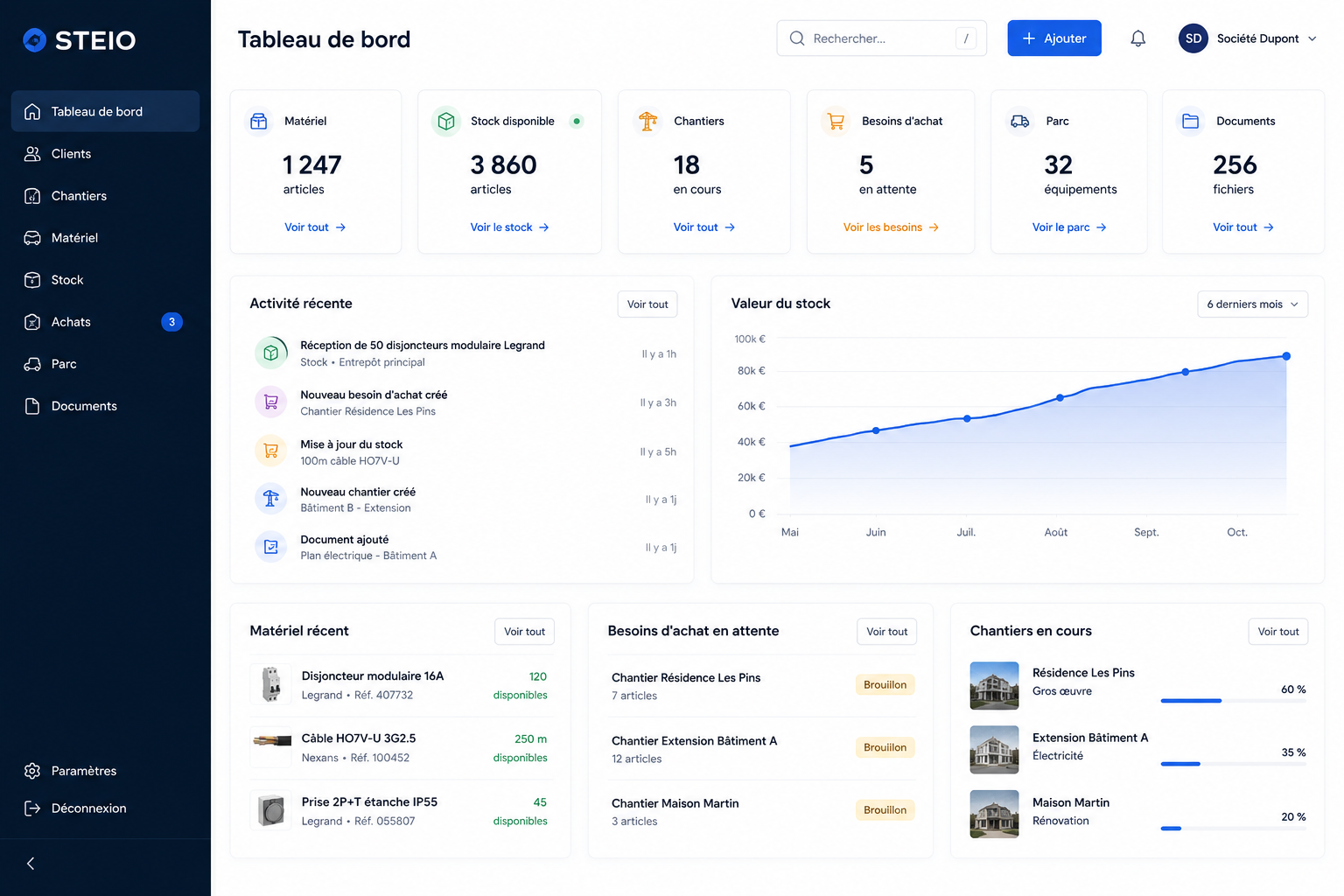Click the Chantiers crane icon in card
The height and width of the screenshot is (896, 1344).
tap(648, 121)
